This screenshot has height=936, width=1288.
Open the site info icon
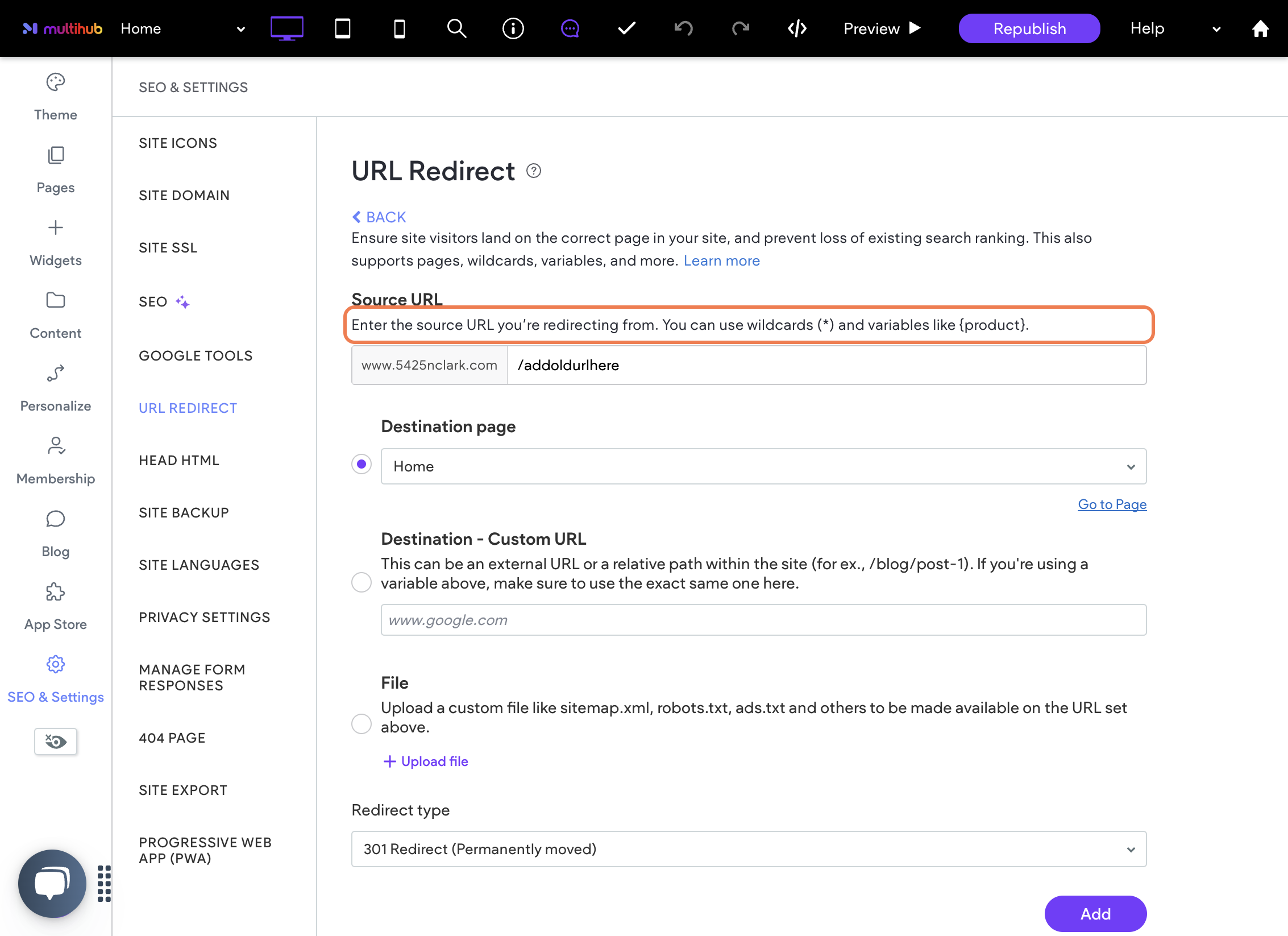(513, 28)
